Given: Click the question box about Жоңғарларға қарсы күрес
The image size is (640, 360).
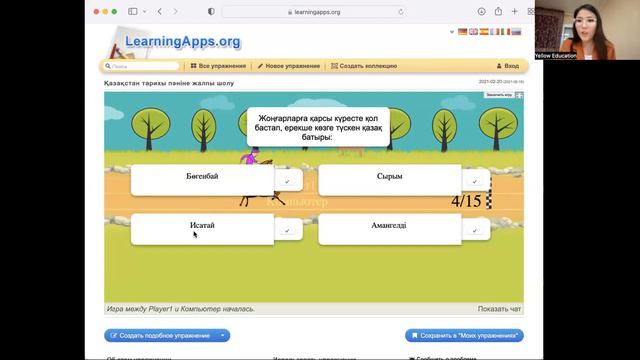Looking at the screenshot, I should click(x=318, y=127).
